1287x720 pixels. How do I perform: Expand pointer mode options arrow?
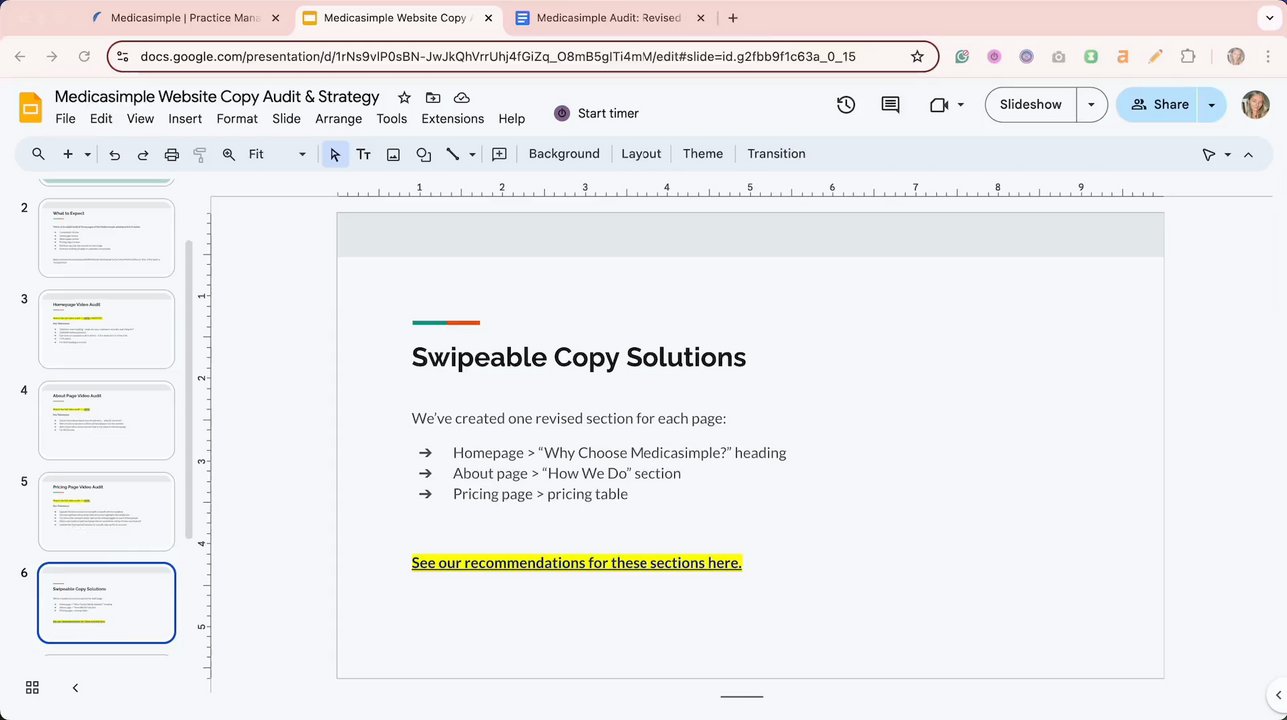click(x=1227, y=155)
